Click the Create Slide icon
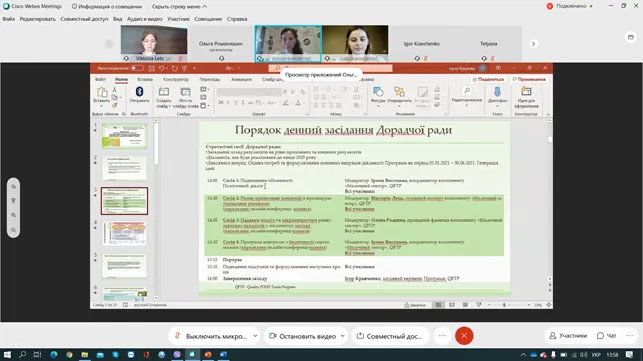This screenshot has height=361, width=643. (x=164, y=92)
